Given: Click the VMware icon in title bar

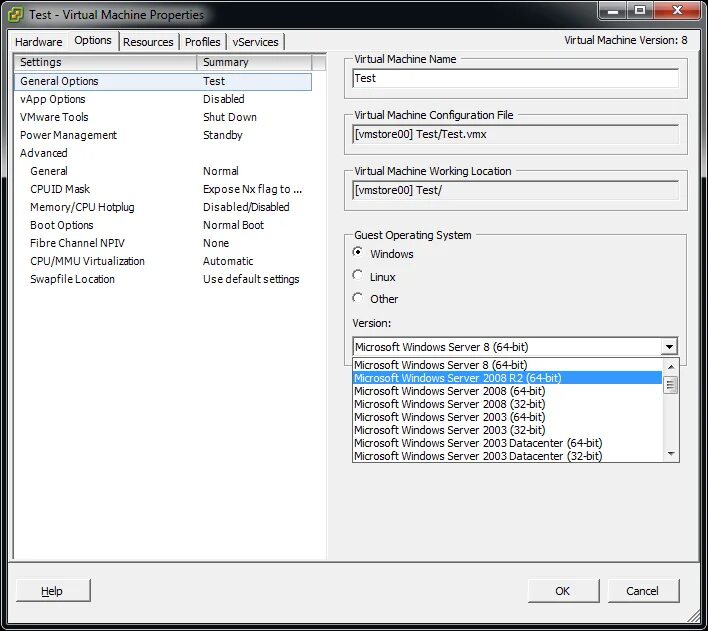Looking at the screenshot, I should (16, 14).
